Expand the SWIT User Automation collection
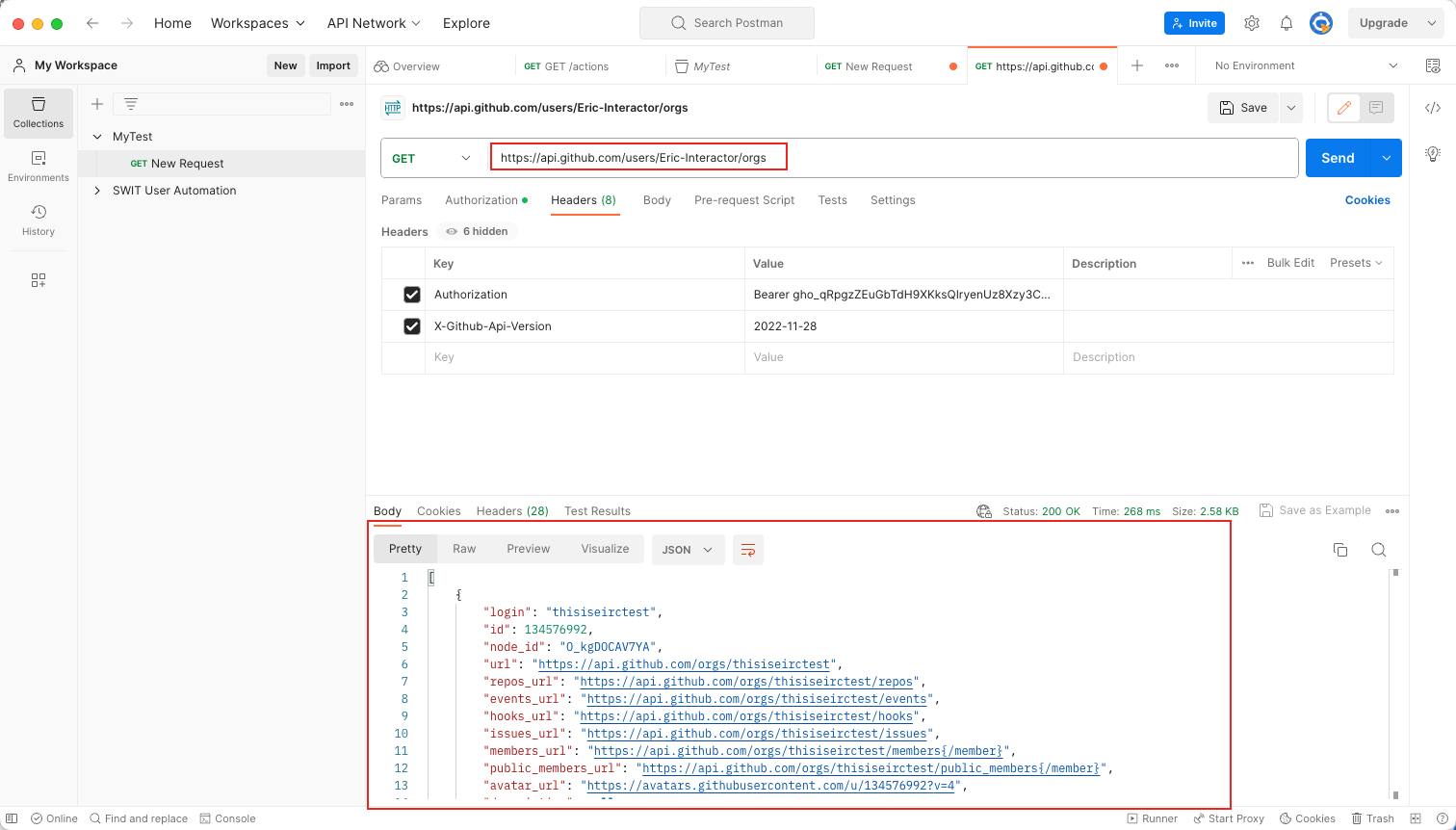The width and height of the screenshot is (1456, 830). click(x=97, y=191)
